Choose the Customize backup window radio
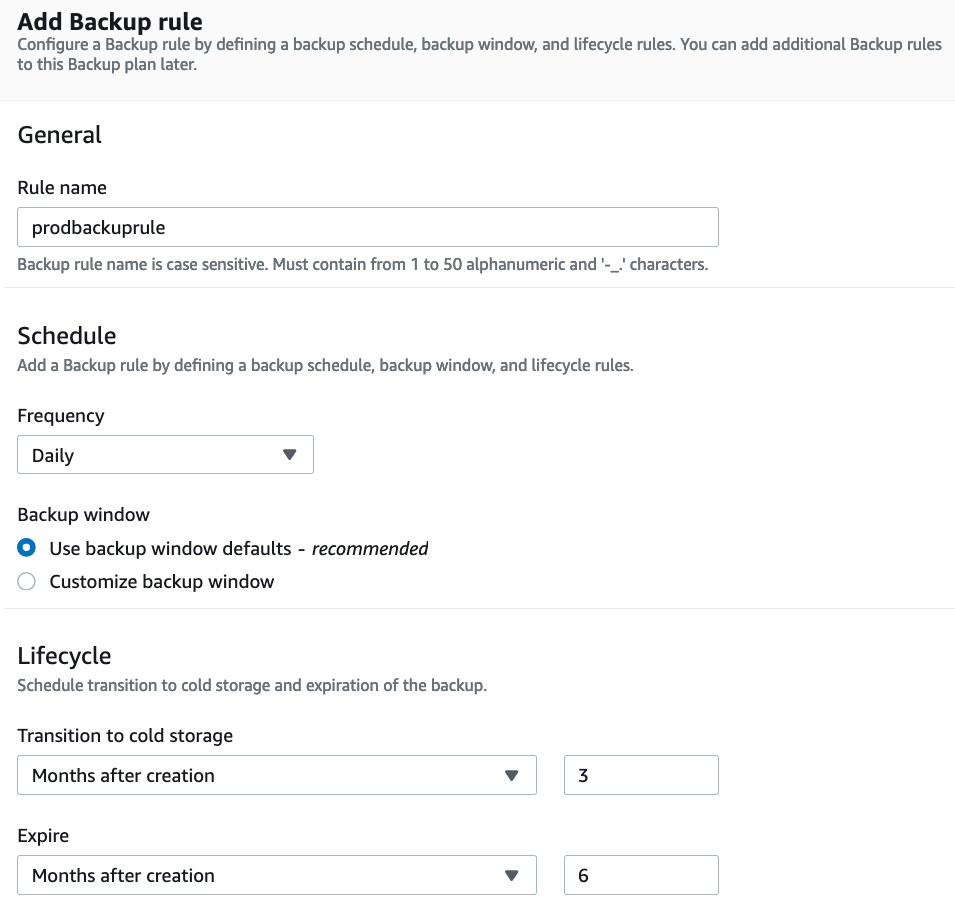The height and width of the screenshot is (908, 955). tap(27, 581)
